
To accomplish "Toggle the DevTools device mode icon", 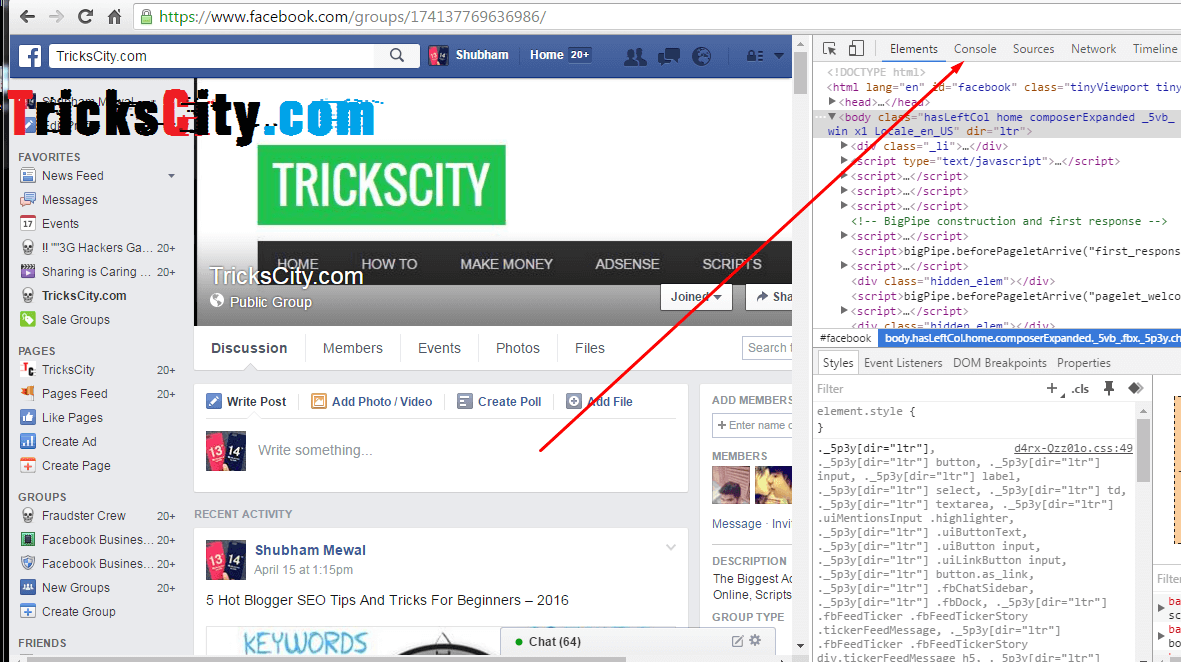I will (x=856, y=49).
